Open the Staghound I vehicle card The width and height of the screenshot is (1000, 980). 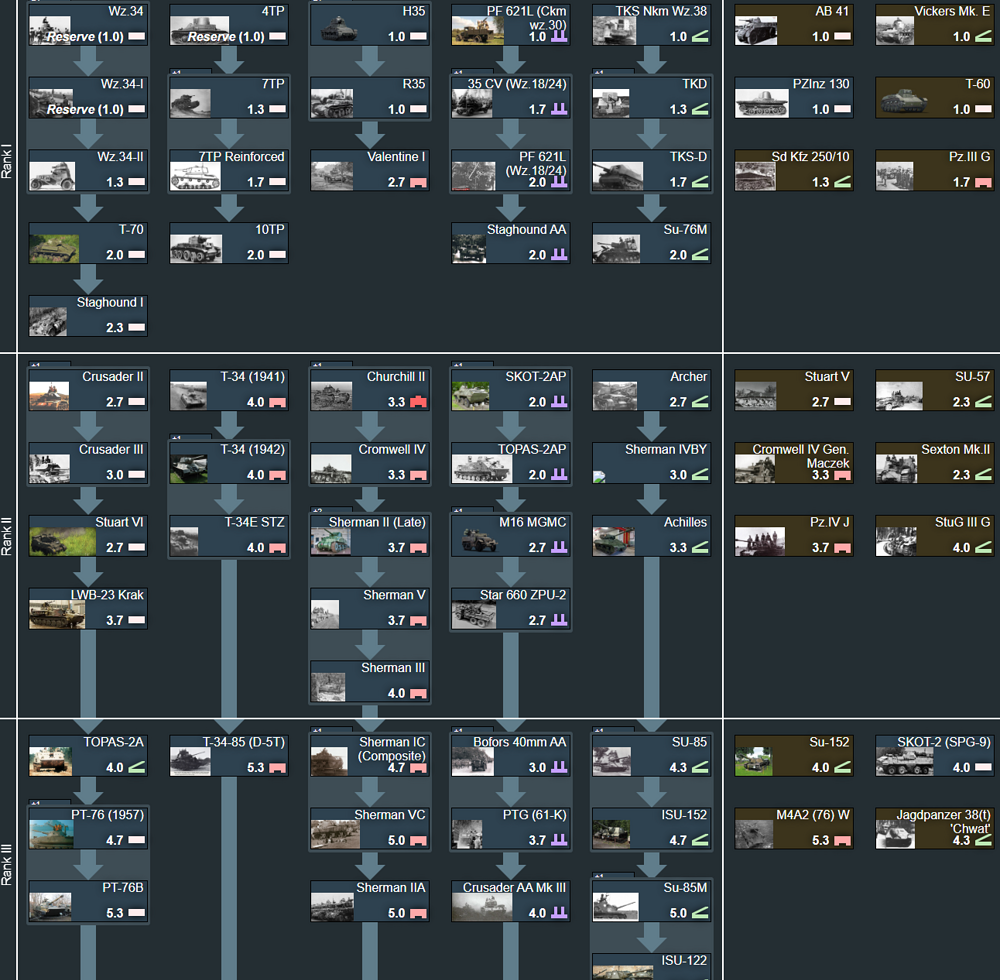pos(87,317)
